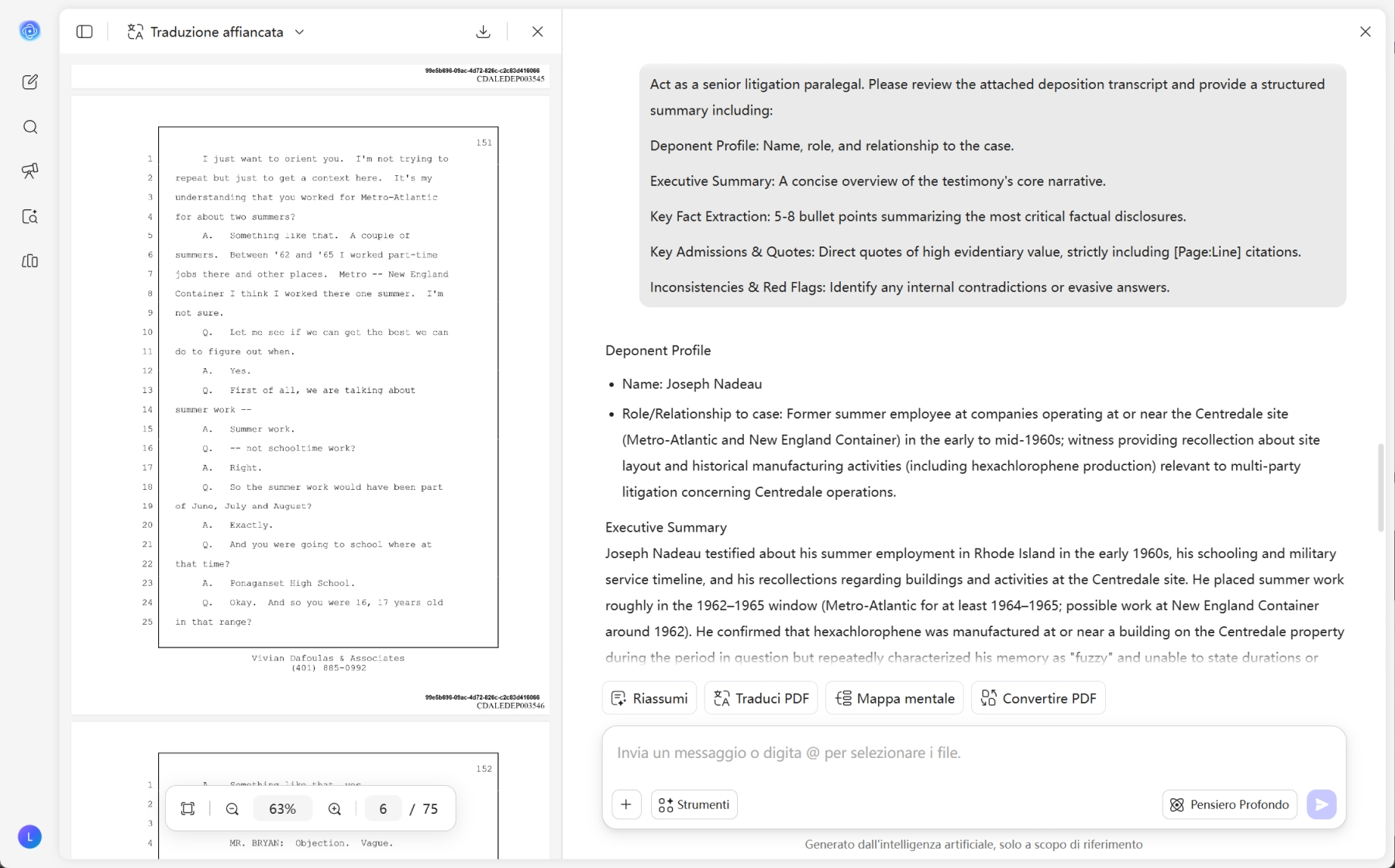Click the Traduci PDF button

[x=761, y=698]
